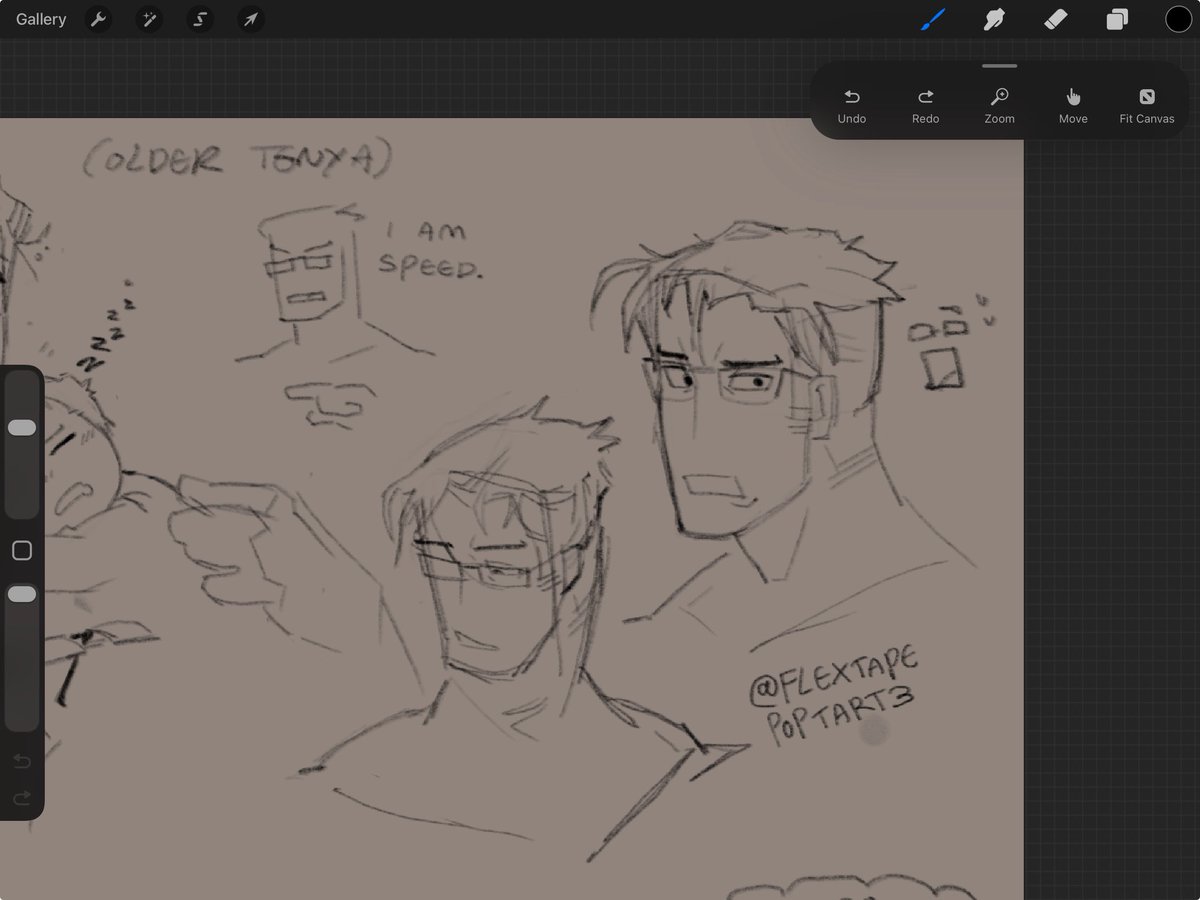1200x900 pixels.
Task: Select the Paint brush tool
Action: (933, 19)
